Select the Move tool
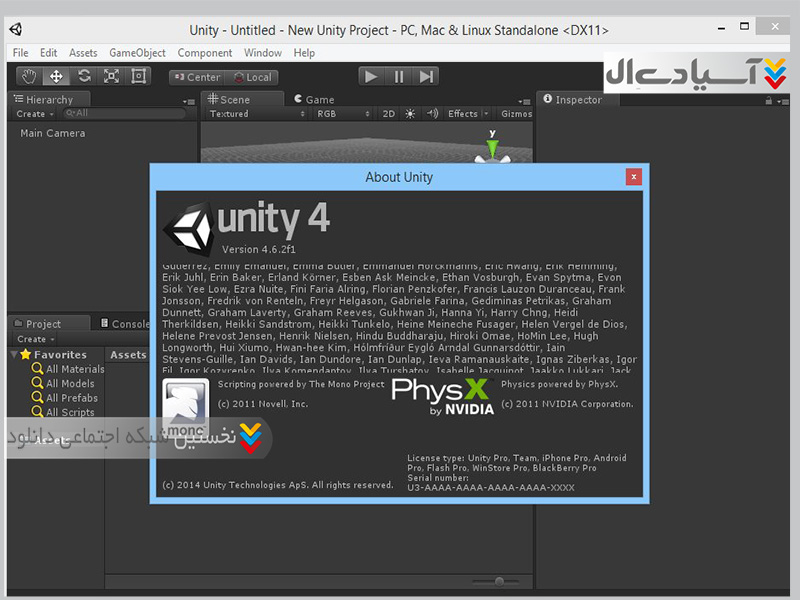The width and height of the screenshot is (800, 600). [57, 76]
